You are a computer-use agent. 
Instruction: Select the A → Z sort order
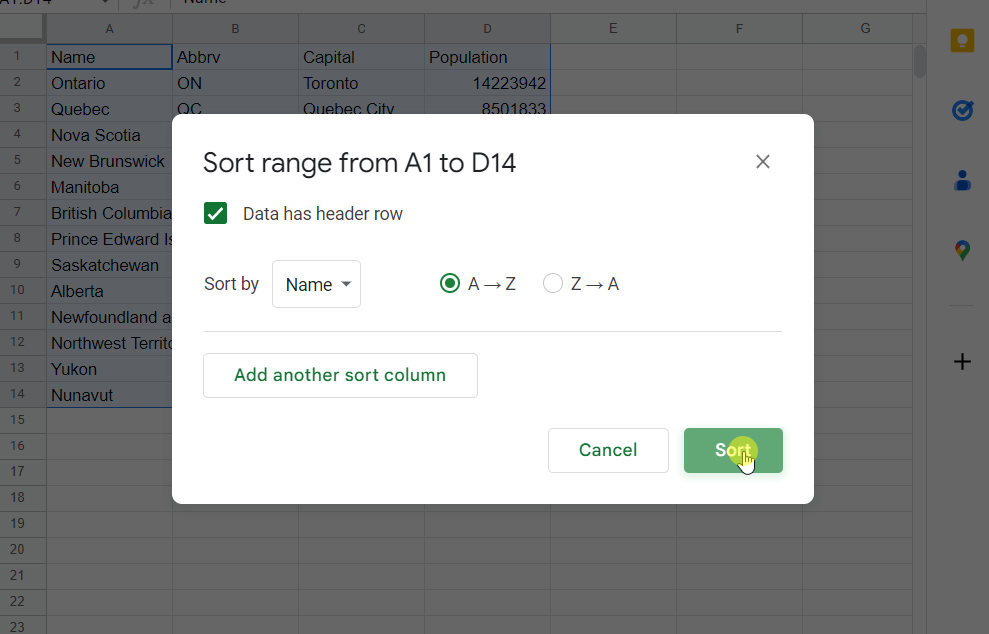(450, 284)
